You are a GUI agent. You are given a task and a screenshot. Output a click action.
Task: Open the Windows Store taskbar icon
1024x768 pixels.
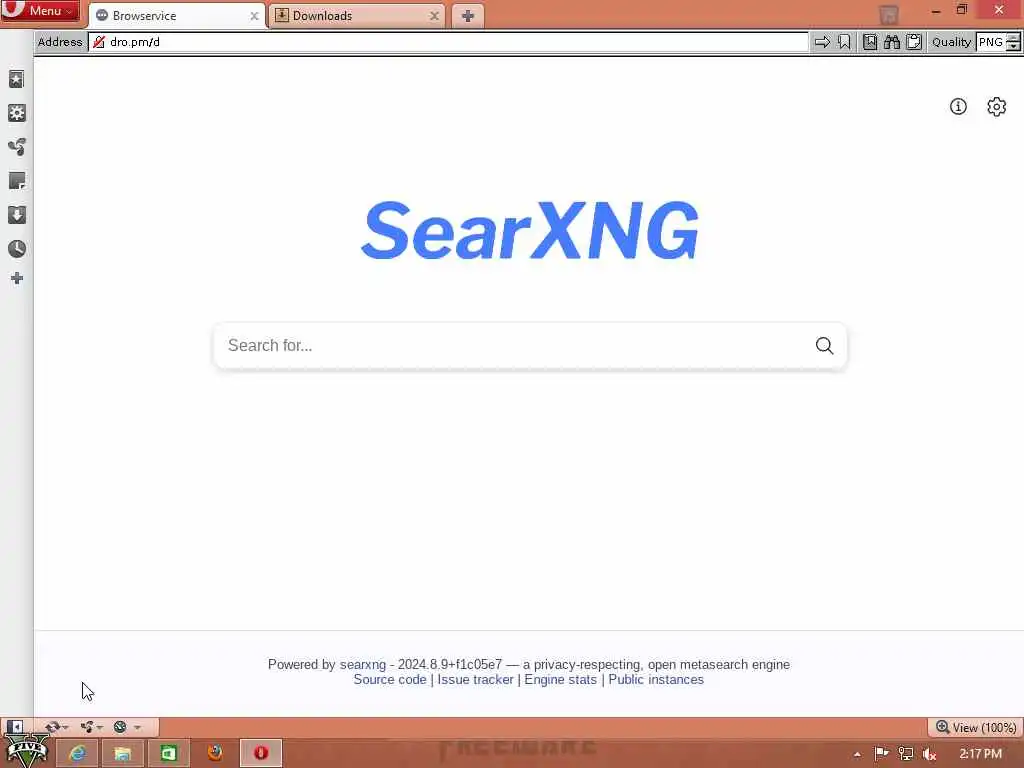click(168, 754)
